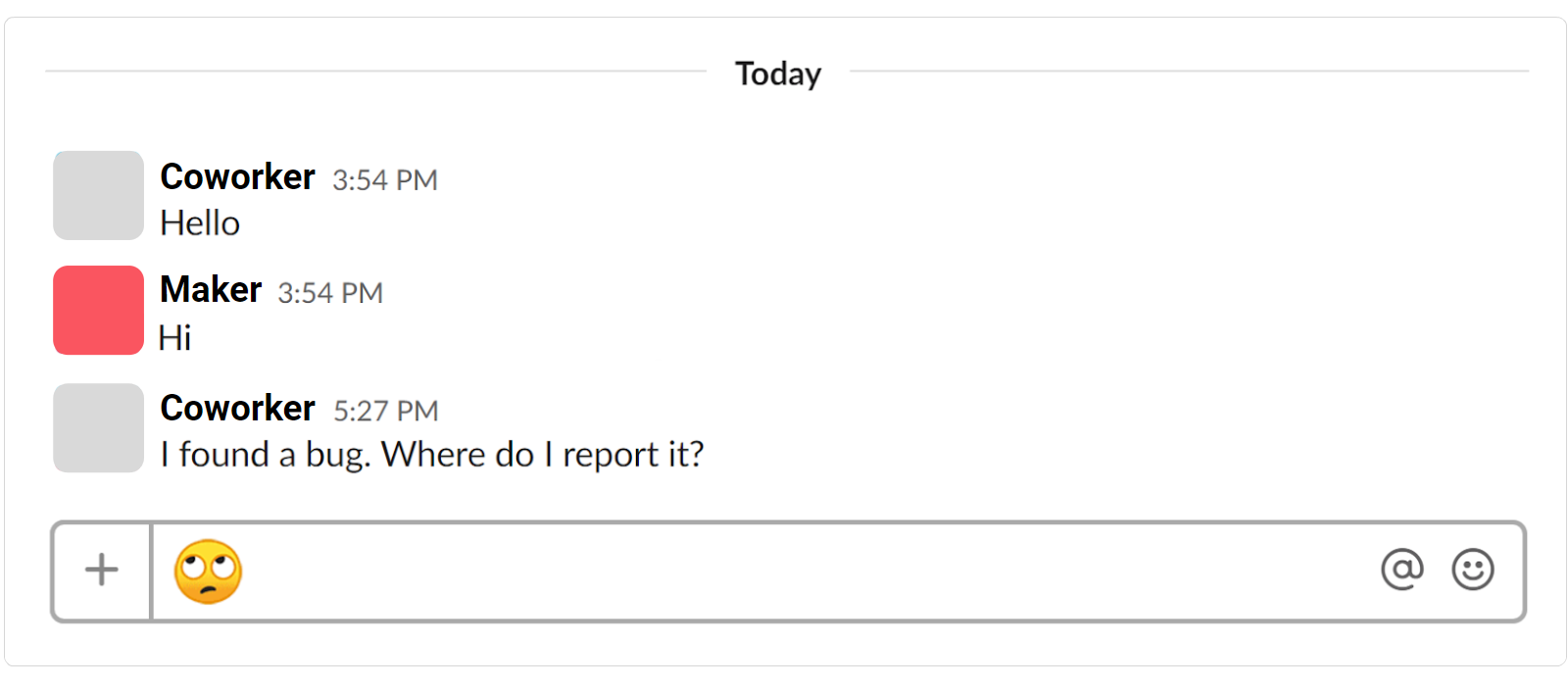This screenshot has width=1568, height=686.
Task: Select the Hello message text
Action: point(200,223)
